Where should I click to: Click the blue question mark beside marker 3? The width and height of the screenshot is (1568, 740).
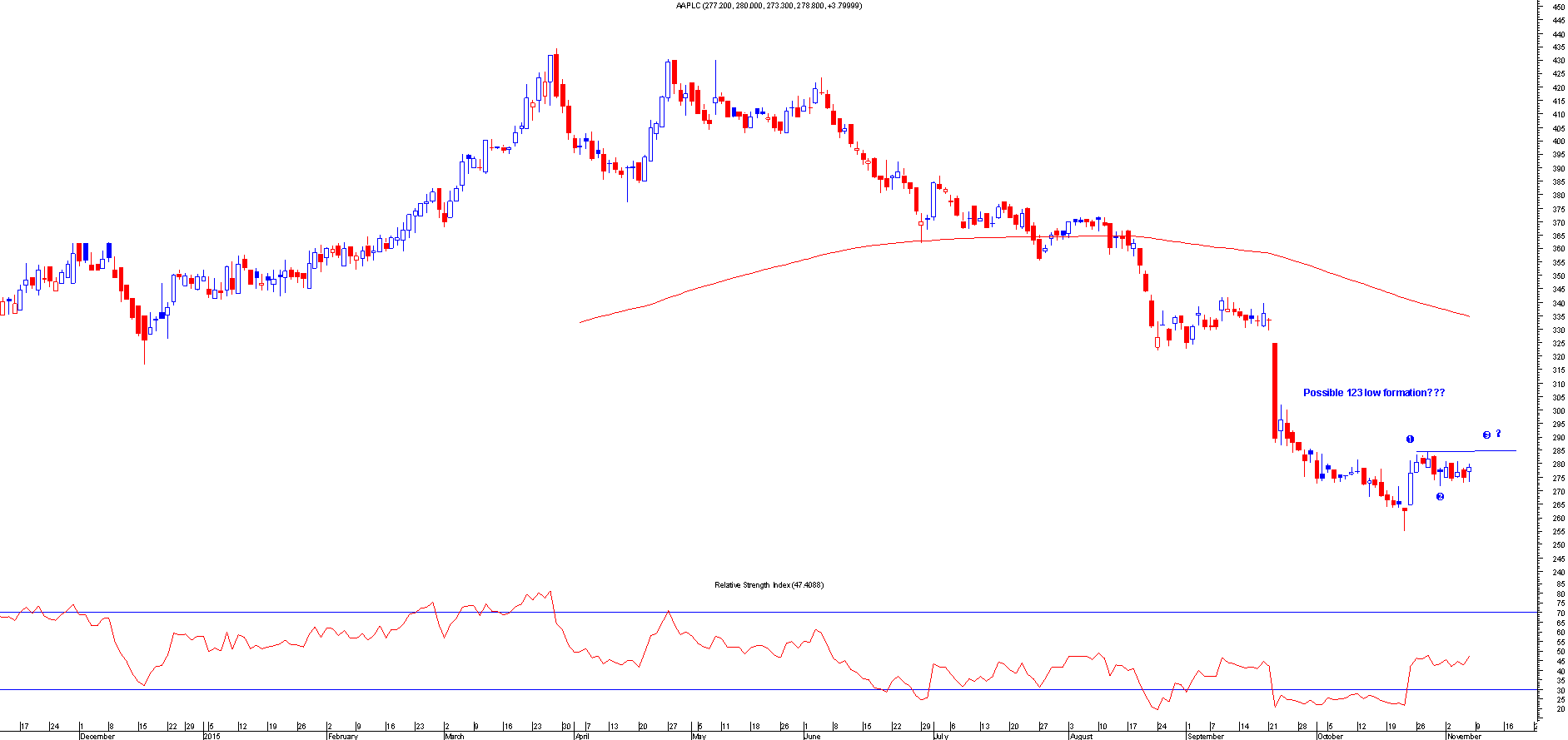point(1498,433)
